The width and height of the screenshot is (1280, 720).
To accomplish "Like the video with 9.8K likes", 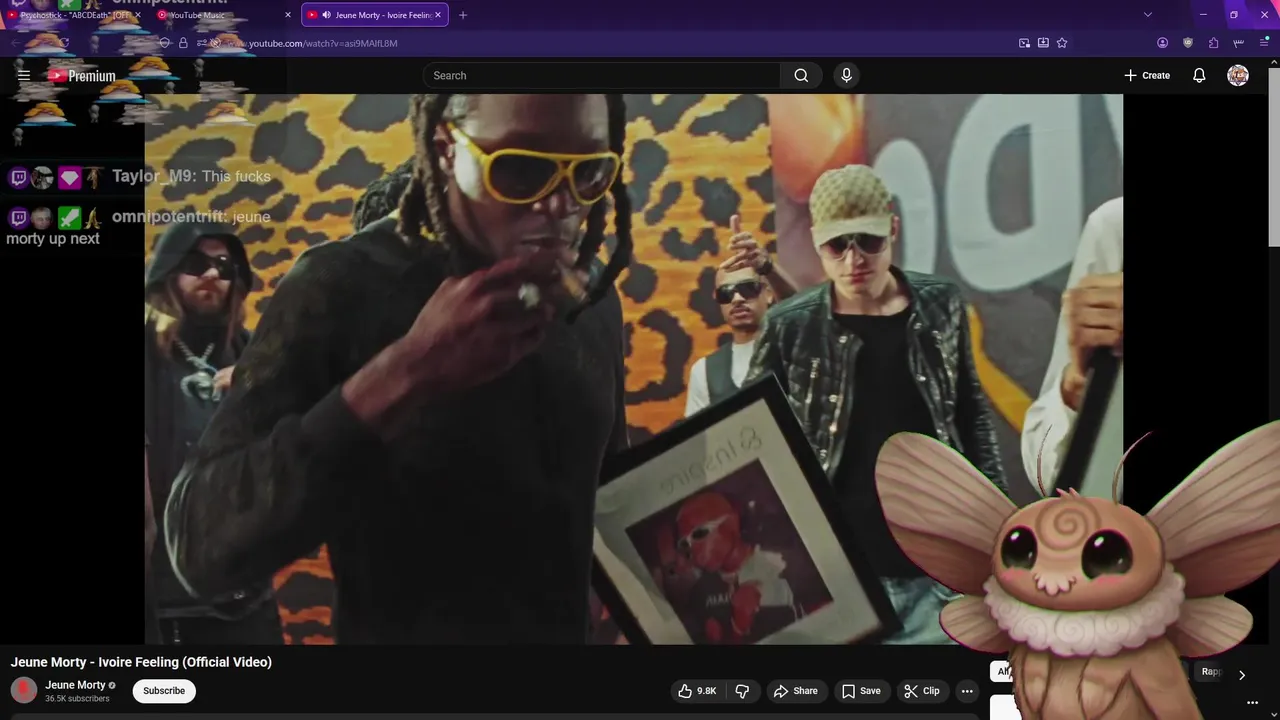I will pos(697,691).
